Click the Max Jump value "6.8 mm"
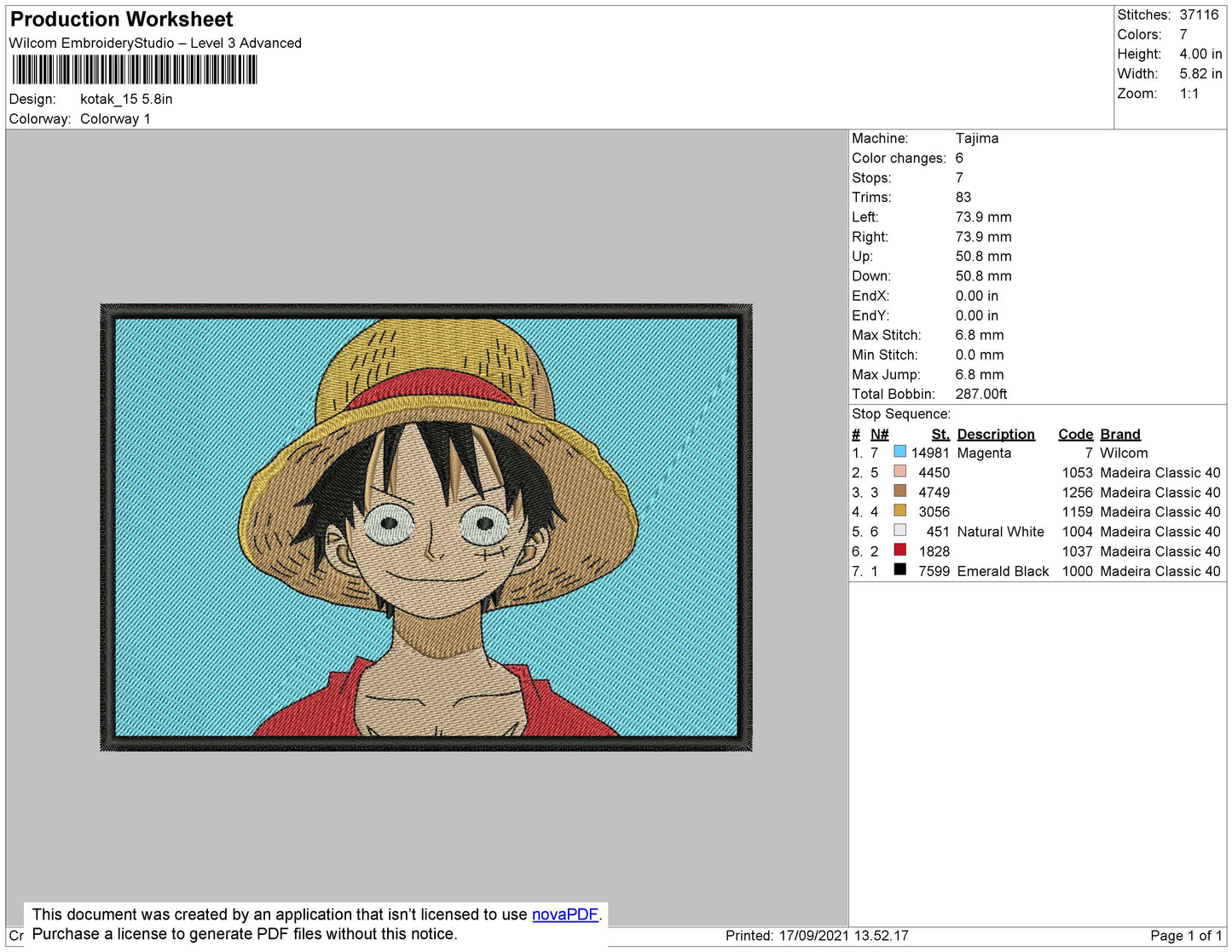 click(980, 375)
